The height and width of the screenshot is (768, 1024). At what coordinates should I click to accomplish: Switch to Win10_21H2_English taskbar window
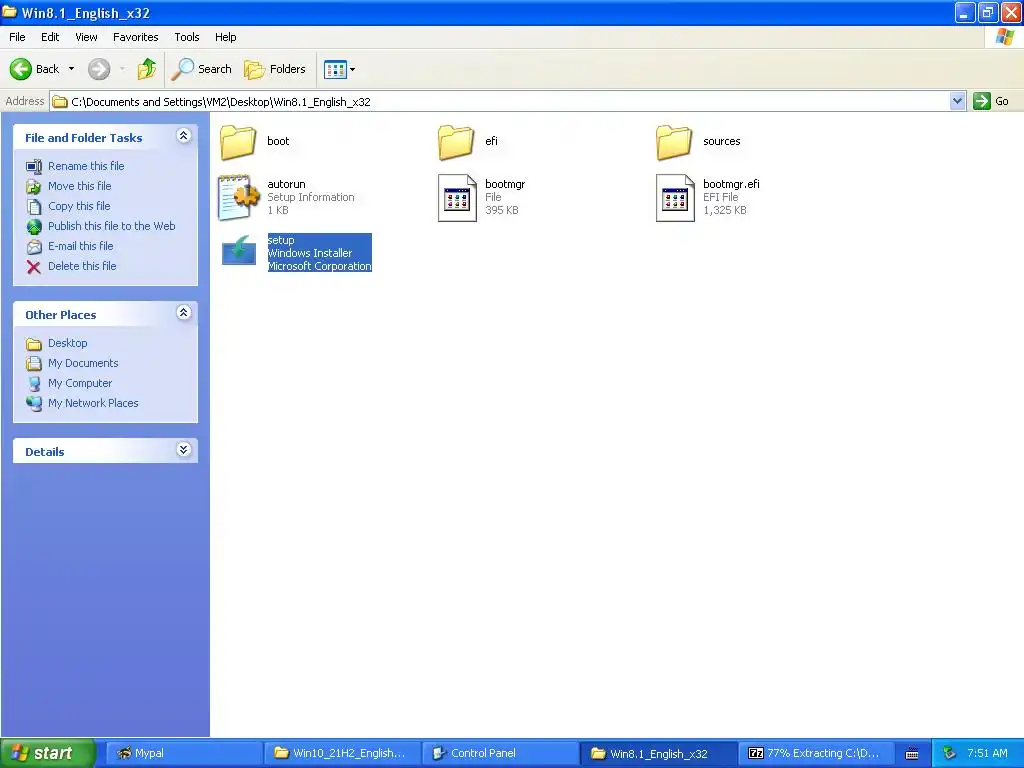coord(343,753)
